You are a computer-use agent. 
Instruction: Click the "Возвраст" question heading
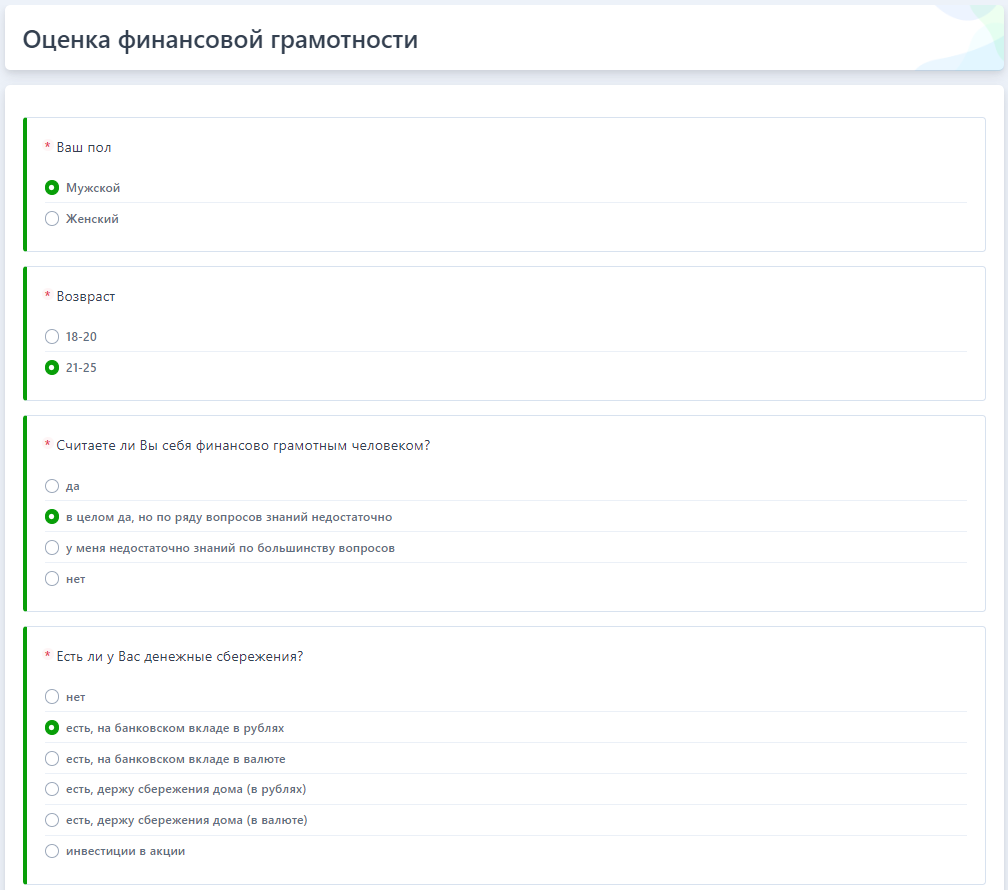tap(86, 296)
